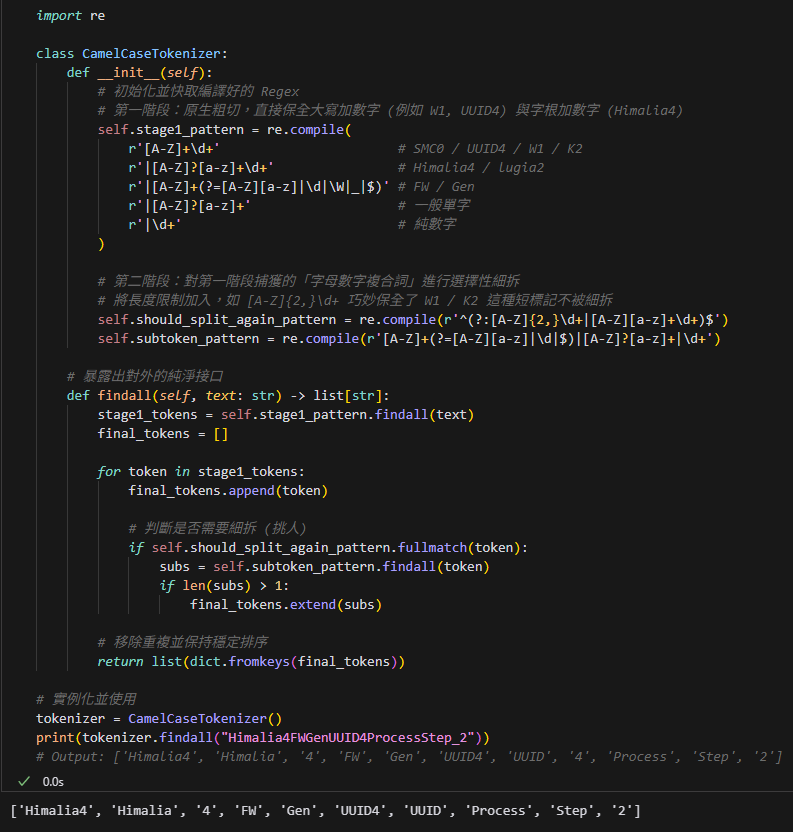
Task: Click 'list[str]' return type annotation
Action: (x=348, y=395)
